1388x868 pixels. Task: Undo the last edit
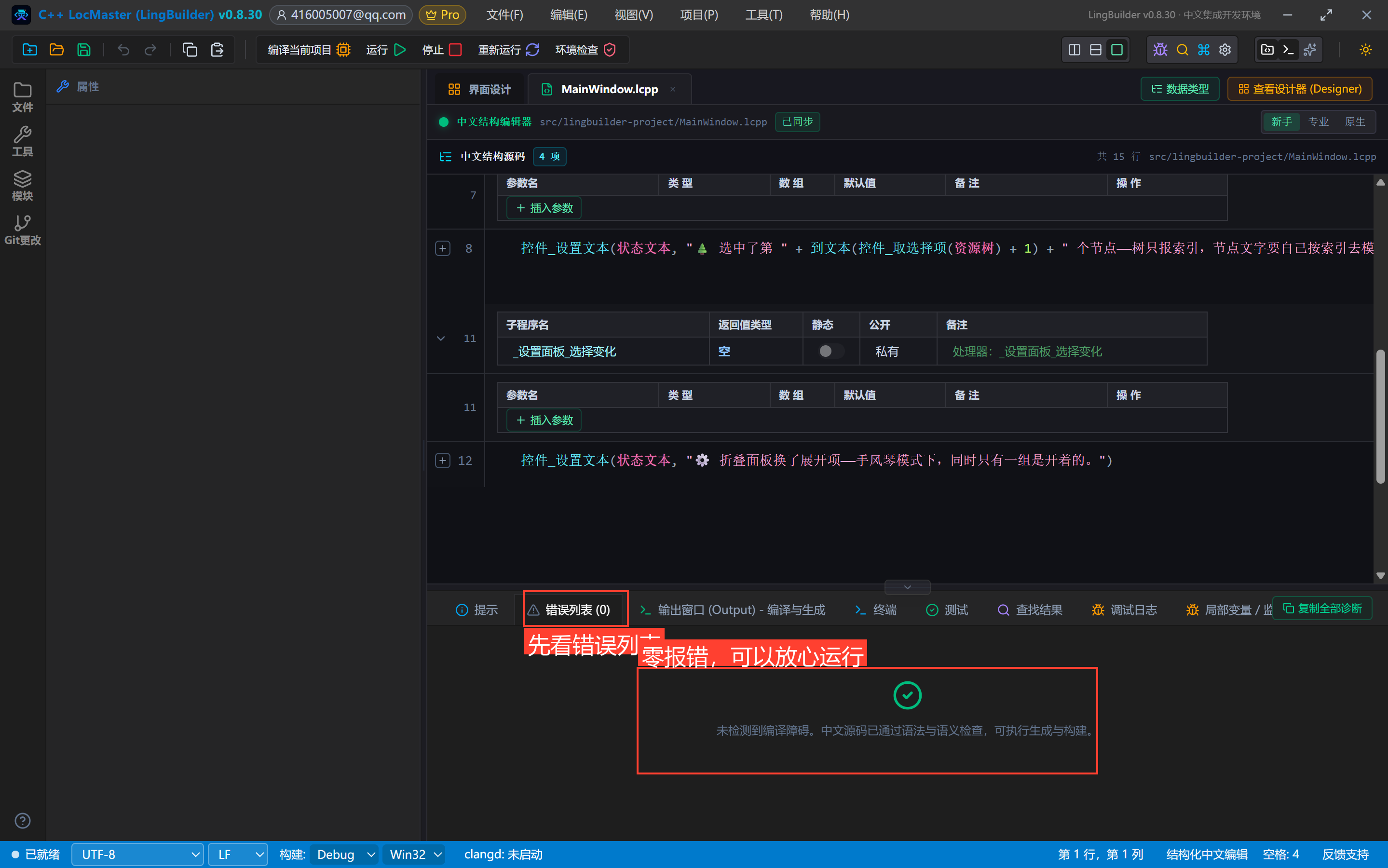click(123, 50)
